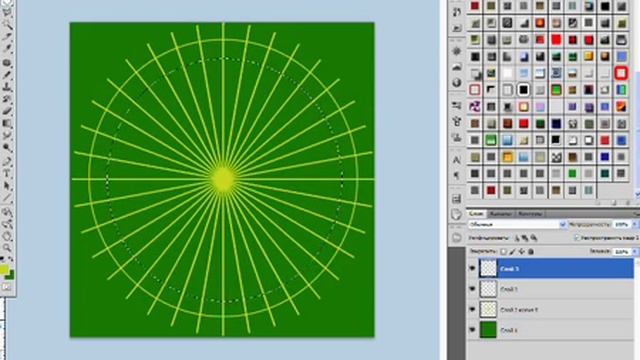Image resolution: width=640 pixels, height=360 pixels.
Task: Click the blend mode dropdown arrow
Action: [562, 224]
